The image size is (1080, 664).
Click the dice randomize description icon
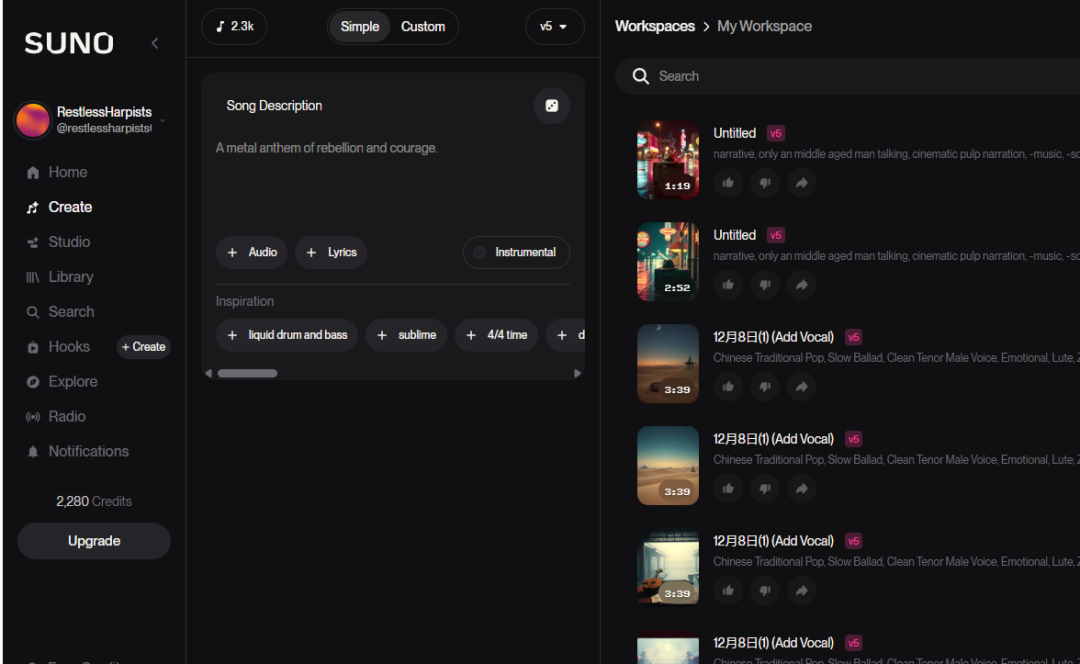click(x=551, y=105)
